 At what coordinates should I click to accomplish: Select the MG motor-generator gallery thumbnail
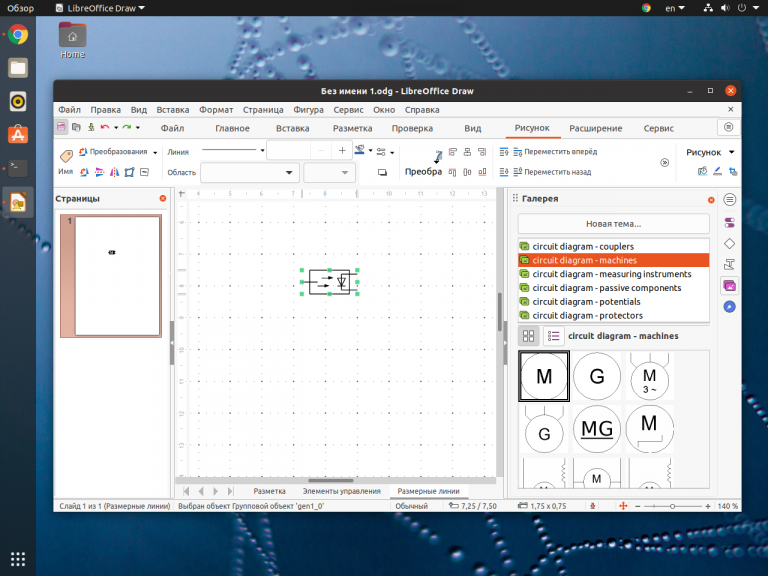click(x=598, y=429)
